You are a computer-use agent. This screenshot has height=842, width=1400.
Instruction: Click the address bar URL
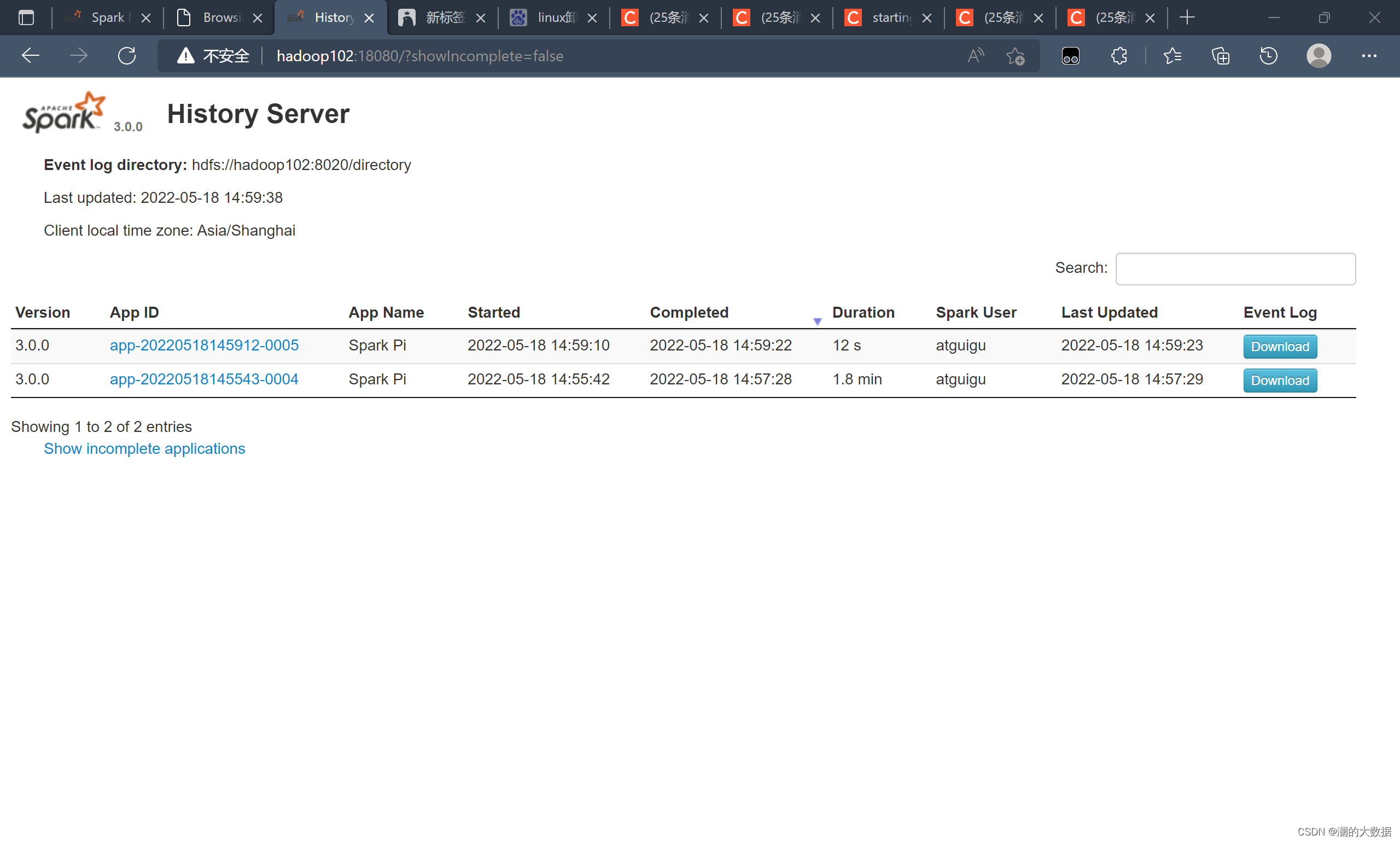(420, 56)
